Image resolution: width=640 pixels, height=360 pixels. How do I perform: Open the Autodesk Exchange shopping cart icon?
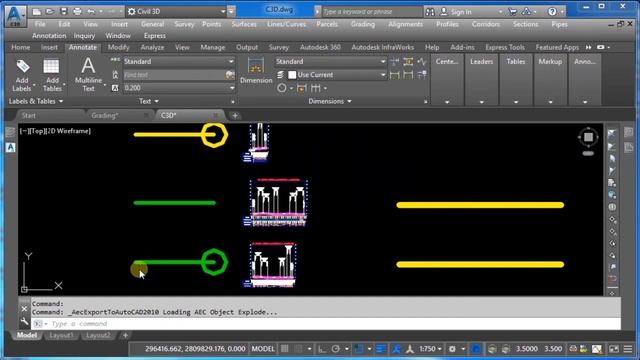click(x=513, y=12)
